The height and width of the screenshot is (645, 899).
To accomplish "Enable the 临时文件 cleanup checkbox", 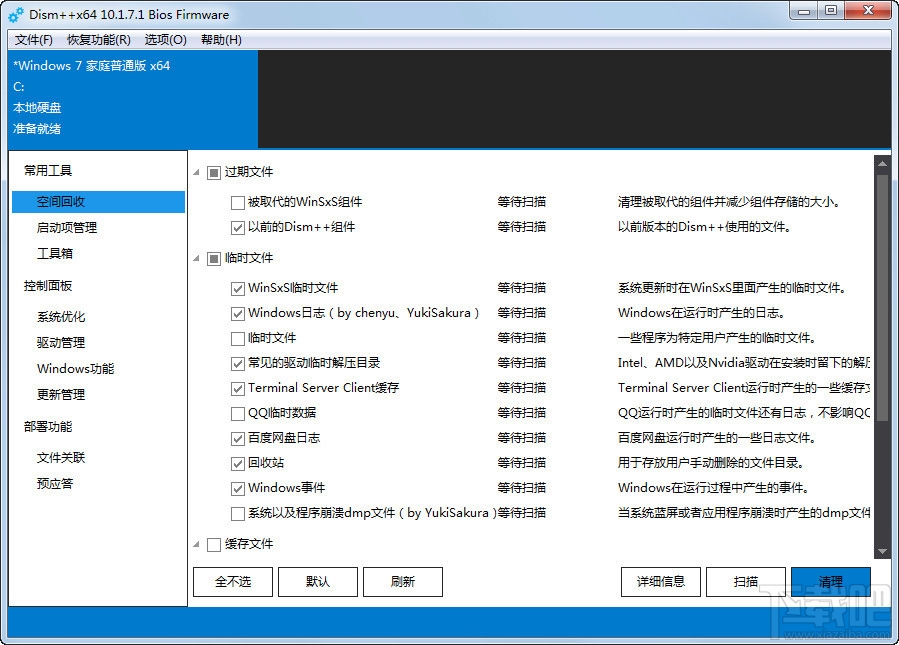I will (237, 338).
